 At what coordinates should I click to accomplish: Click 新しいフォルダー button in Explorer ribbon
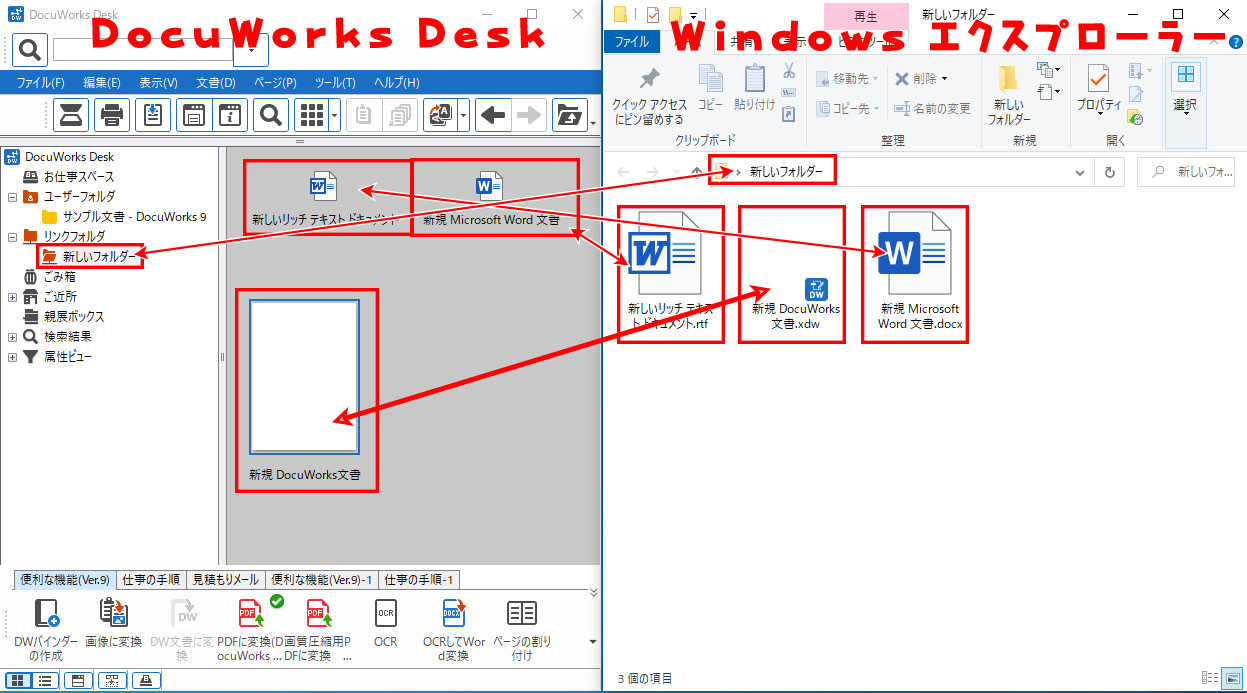(x=1009, y=95)
